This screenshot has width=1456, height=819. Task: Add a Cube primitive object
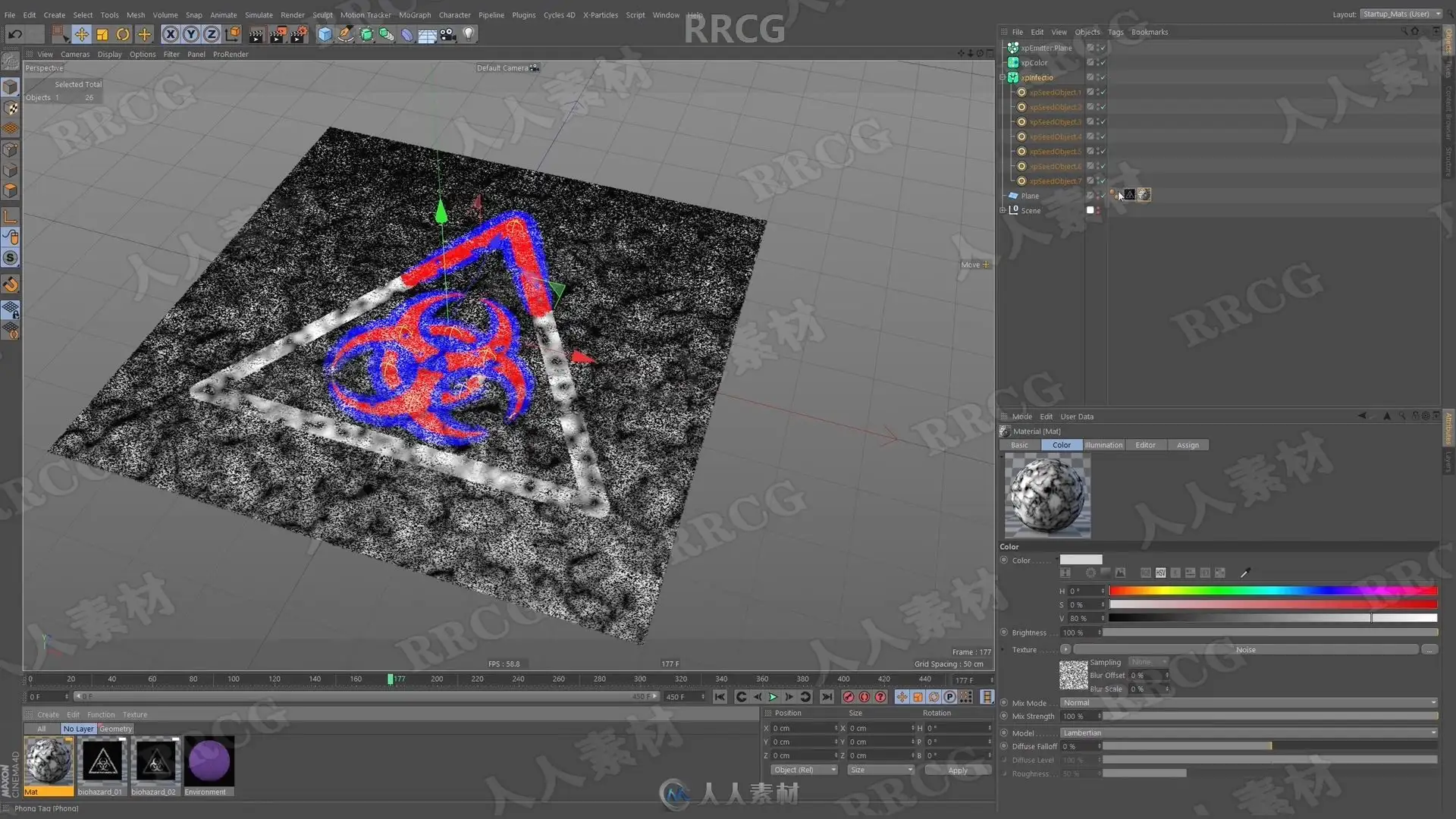325,34
